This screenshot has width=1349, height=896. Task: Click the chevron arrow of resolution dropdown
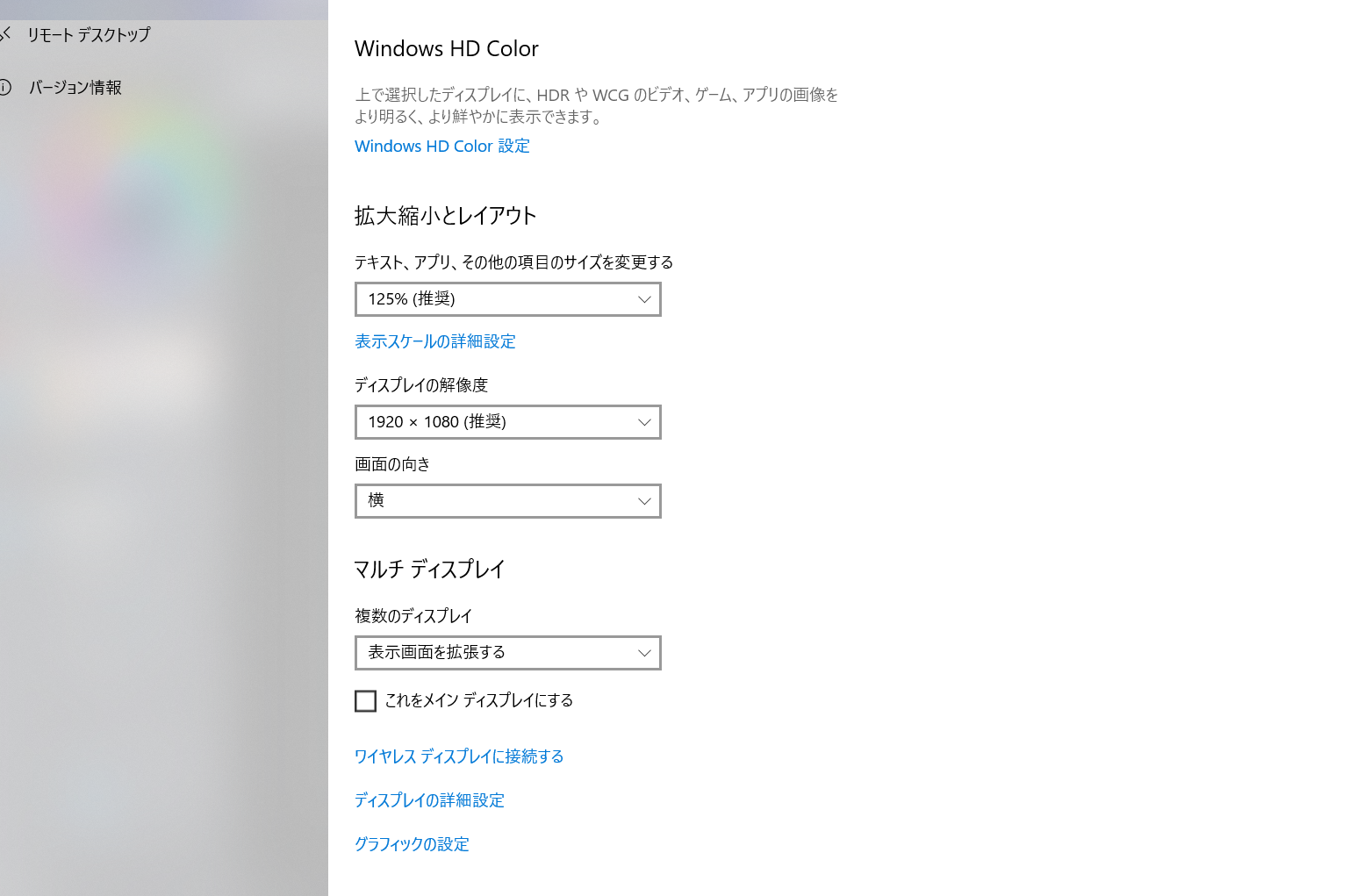(x=643, y=422)
